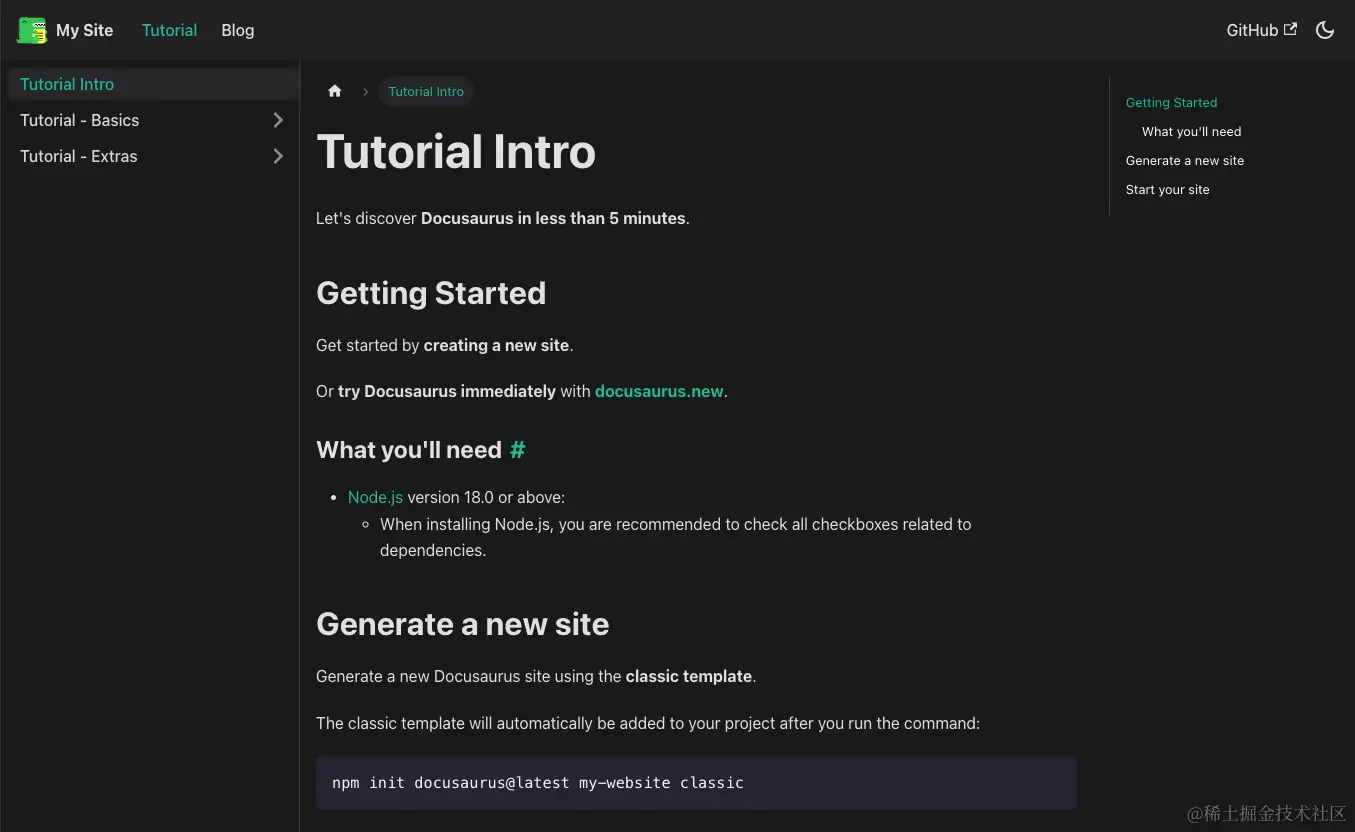The width and height of the screenshot is (1355, 832).
Task: Click the Getting Started section heading
Action: click(x=431, y=293)
